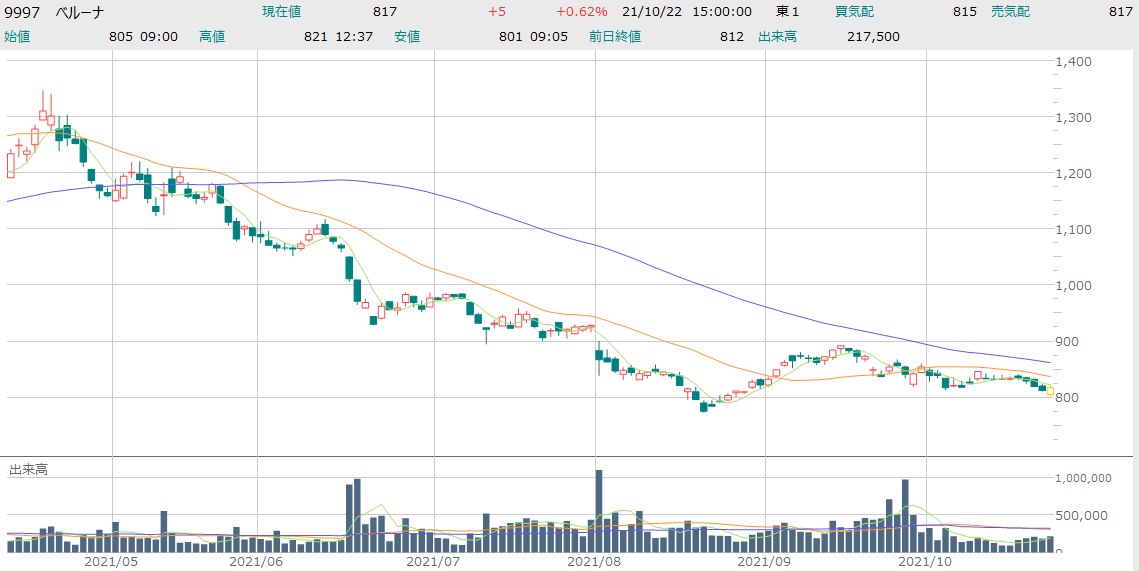Click the 東1 market indicator
The height and width of the screenshot is (571, 1139).
(x=788, y=12)
